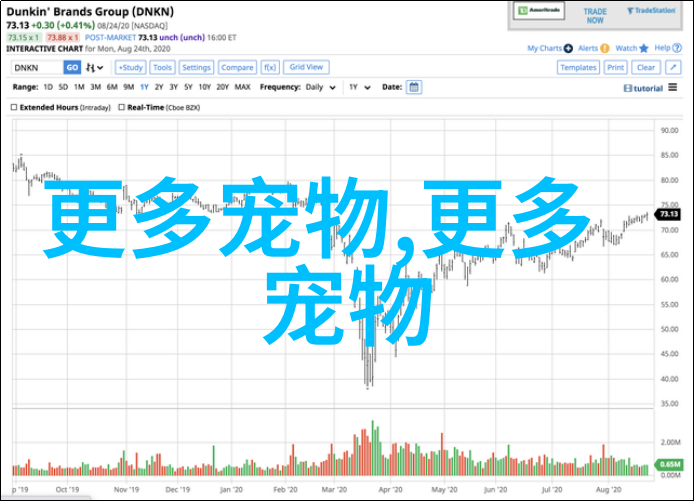The image size is (695, 502).
Task: Click the tutorial link text
Action: pyautogui.click(x=648, y=88)
